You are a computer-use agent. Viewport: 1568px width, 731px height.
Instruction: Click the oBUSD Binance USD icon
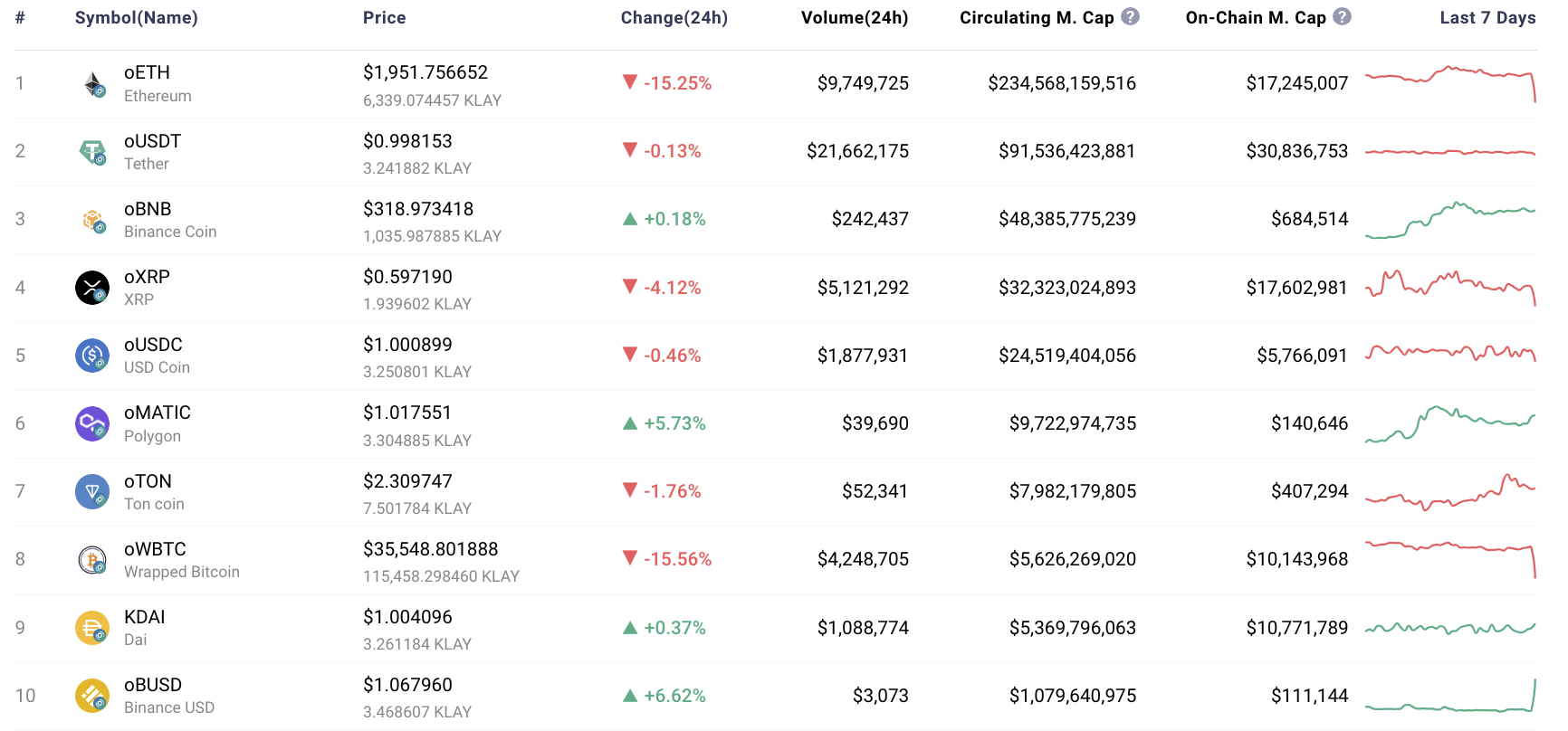coord(92,696)
